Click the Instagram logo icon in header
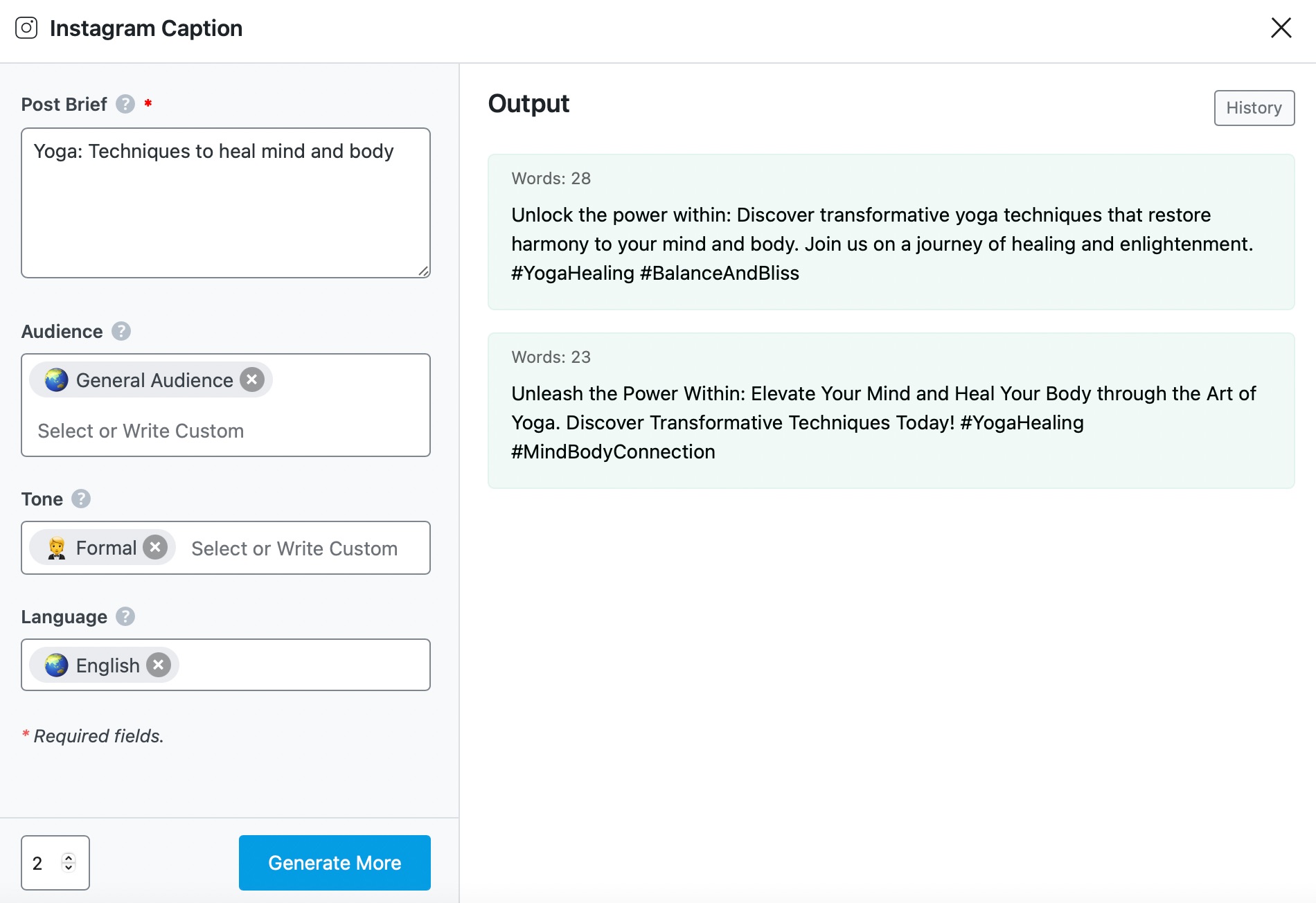Image resolution: width=1316 pixels, height=903 pixels. click(x=26, y=28)
